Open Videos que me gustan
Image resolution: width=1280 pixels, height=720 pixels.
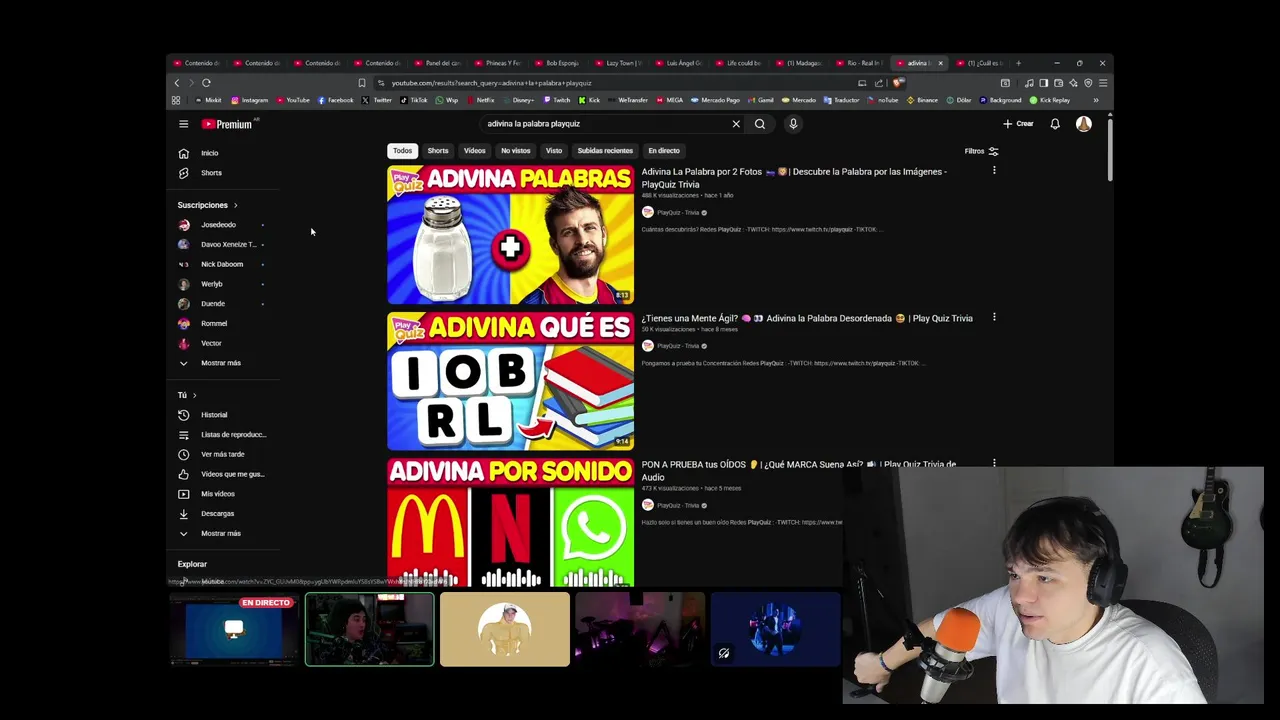[222, 474]
